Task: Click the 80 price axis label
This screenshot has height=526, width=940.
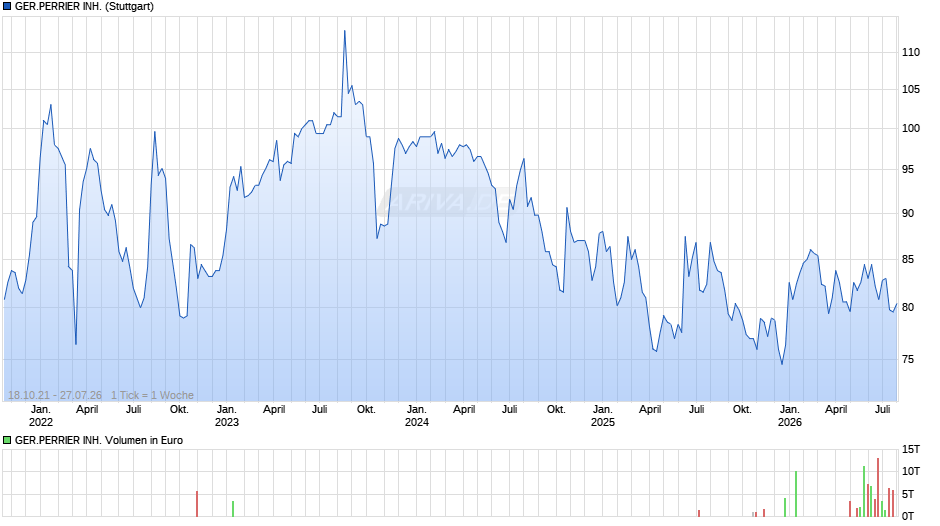Action: tap(908, 308)
